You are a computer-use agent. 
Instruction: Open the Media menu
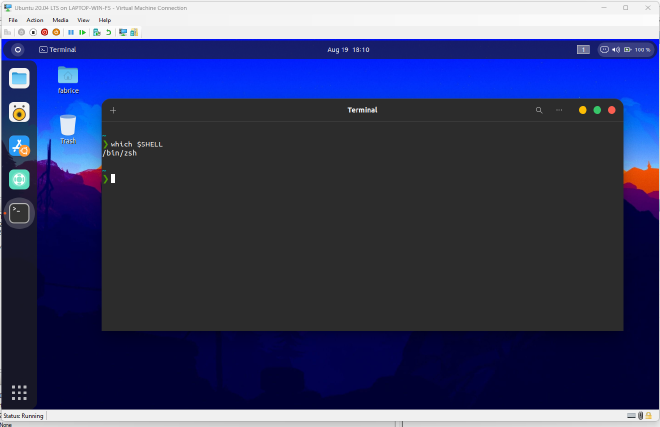(x=61, y=20)
